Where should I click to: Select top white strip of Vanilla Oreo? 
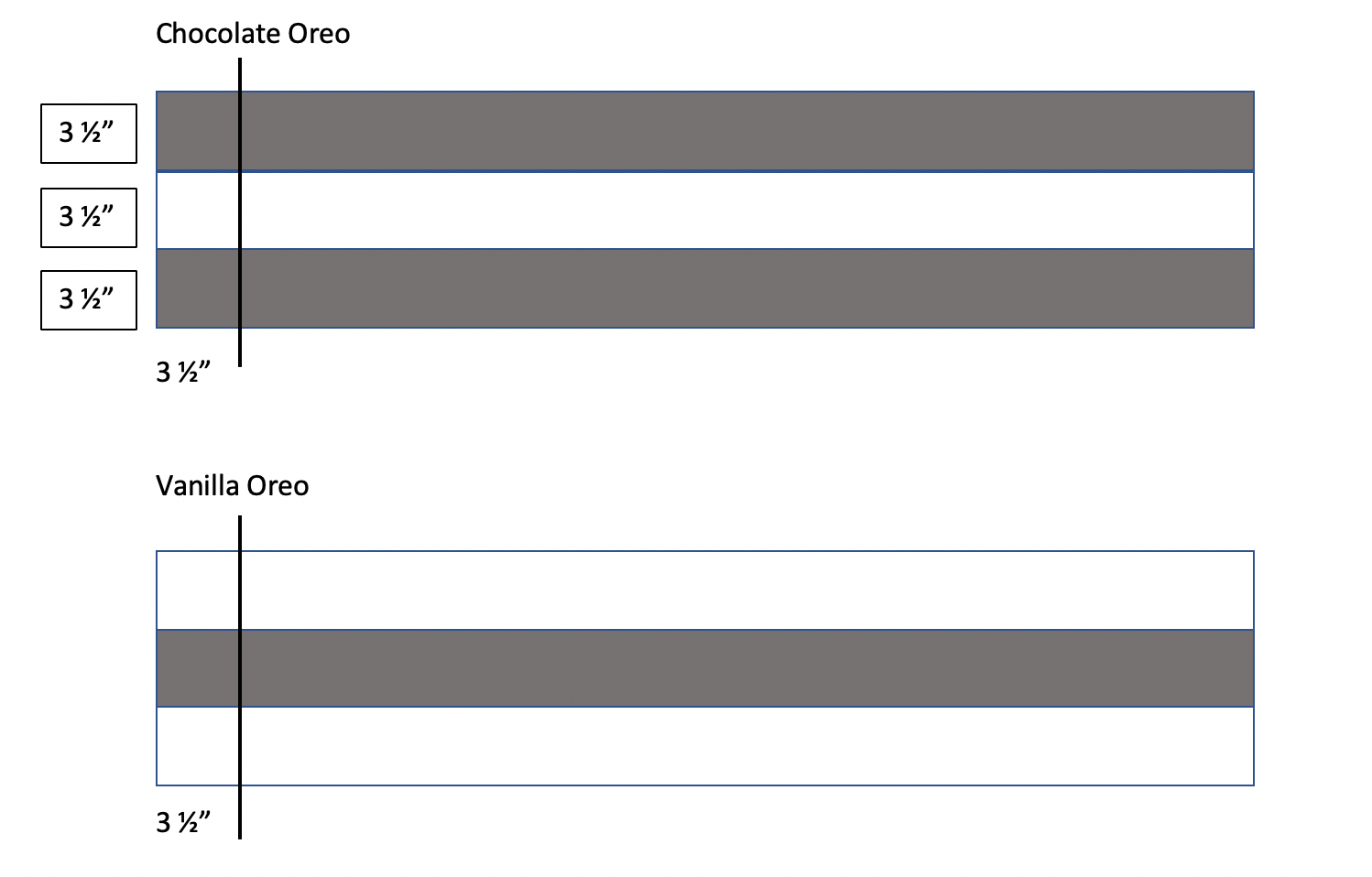[705, 590]
